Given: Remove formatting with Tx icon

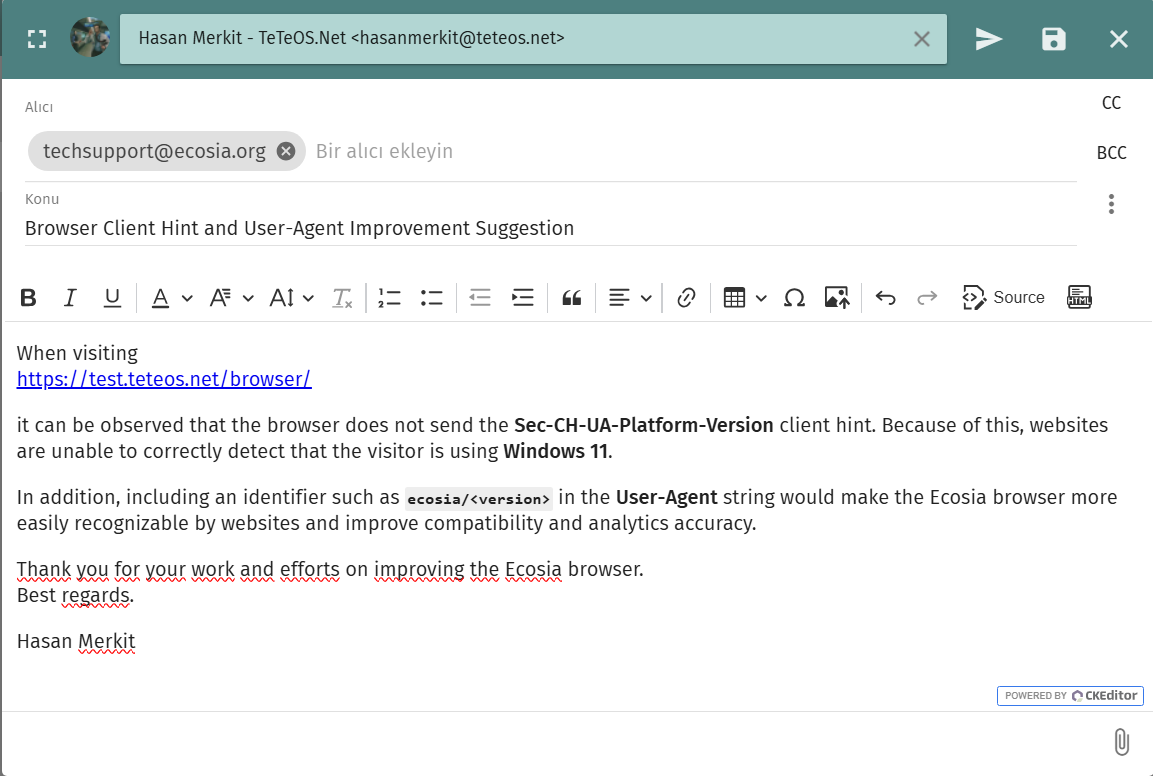Looking at the screenshot, I should click(x=342, y=298).
